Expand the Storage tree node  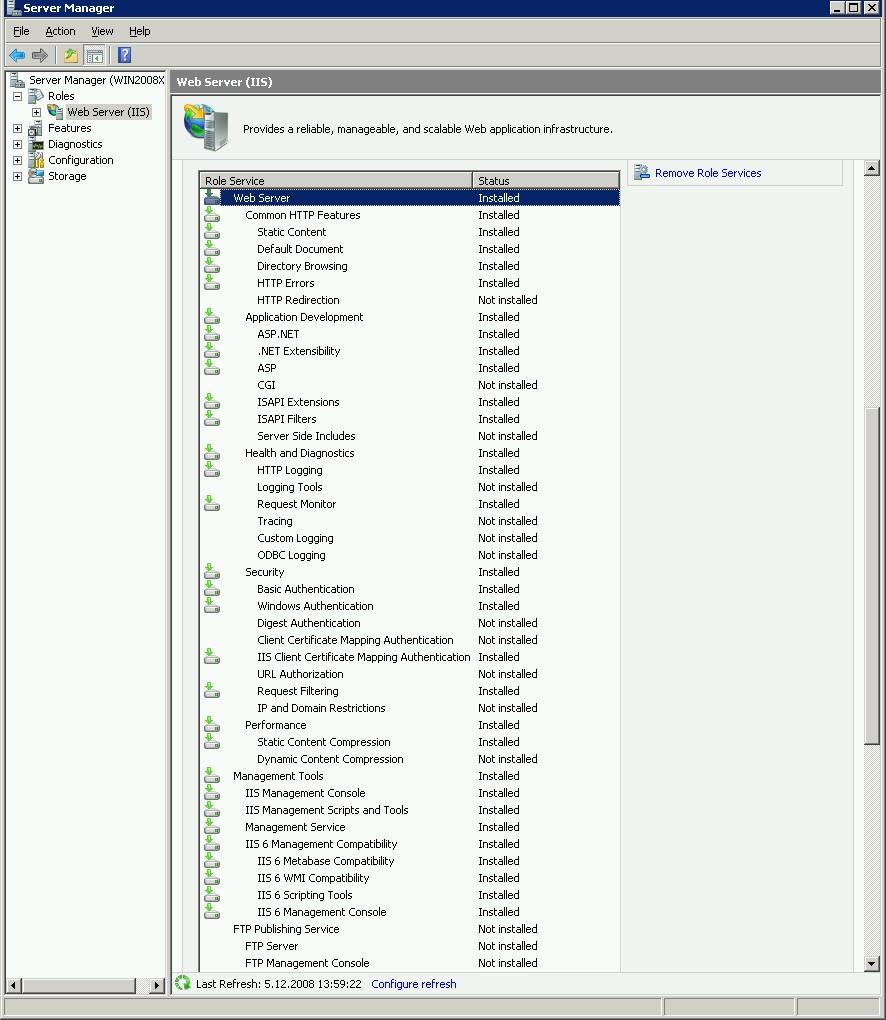(18, 177)
